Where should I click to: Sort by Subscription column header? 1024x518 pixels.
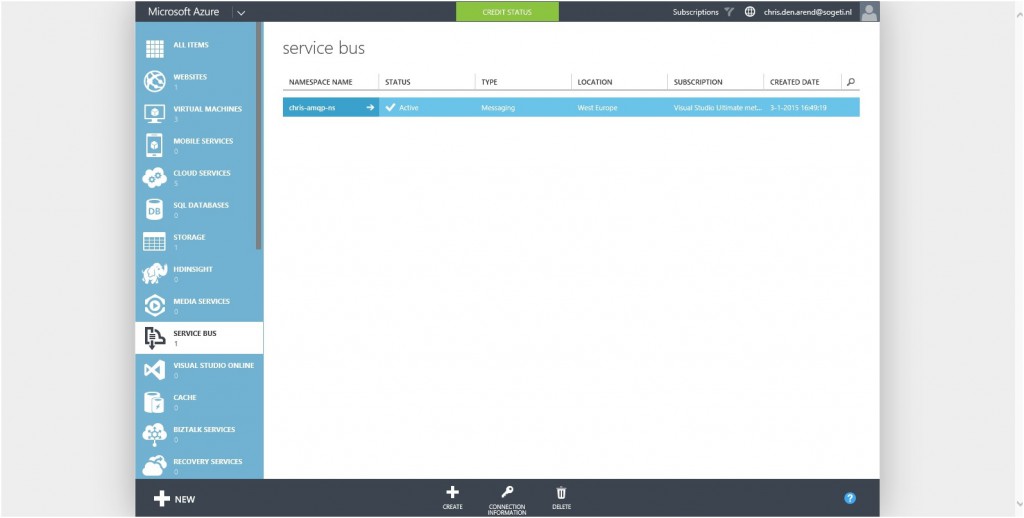pos(698,82)
